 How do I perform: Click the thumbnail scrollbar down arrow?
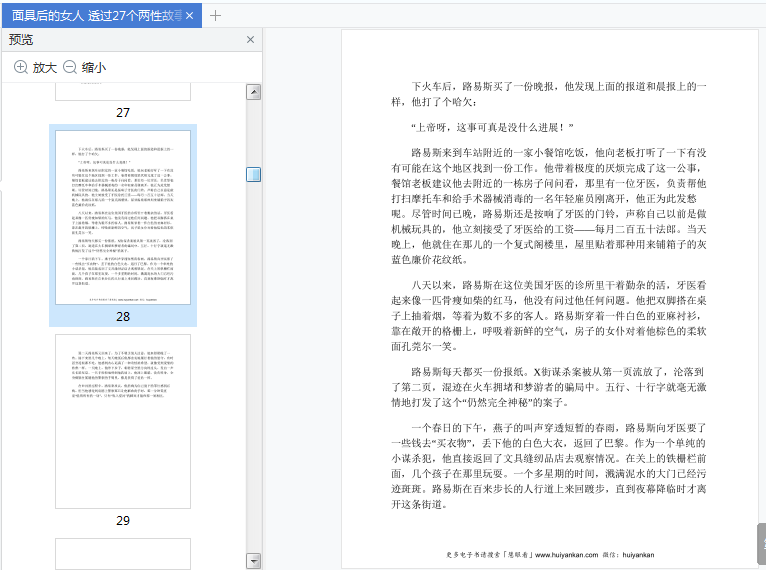pyautogui.click(x=253, y=561)
